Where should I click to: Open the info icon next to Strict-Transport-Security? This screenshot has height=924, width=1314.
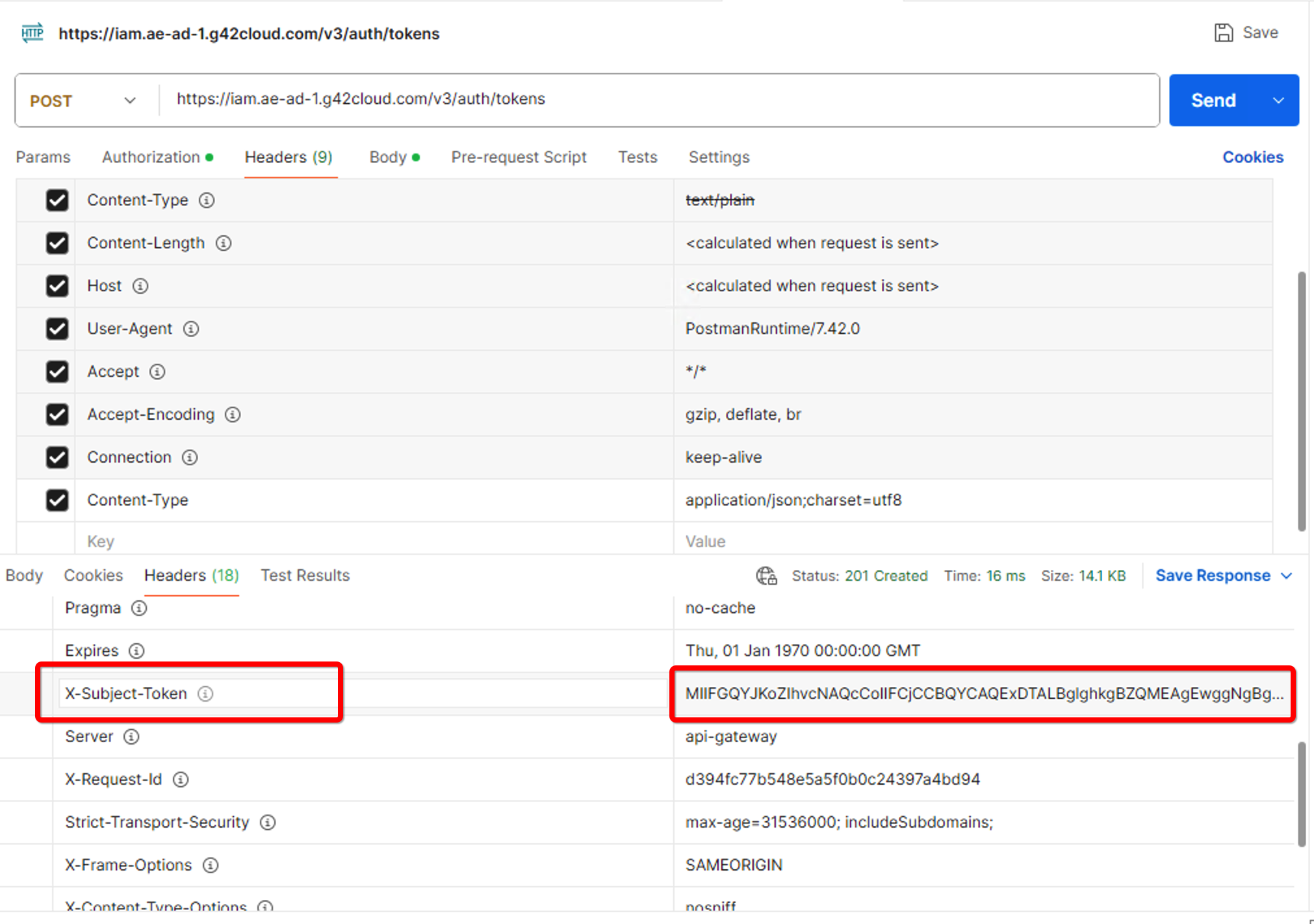tap(268, 823)
